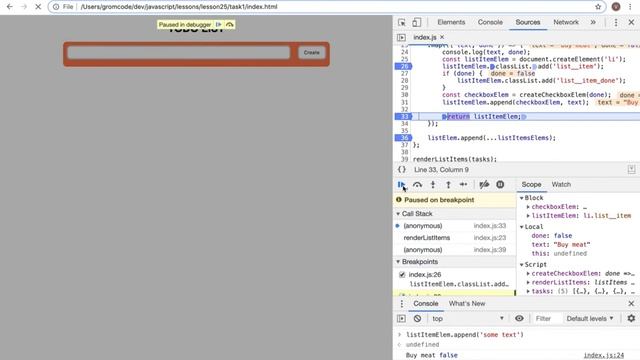Resume from the page overlay button
Viewport: 640px width, 360px height.
coord(219,24)
